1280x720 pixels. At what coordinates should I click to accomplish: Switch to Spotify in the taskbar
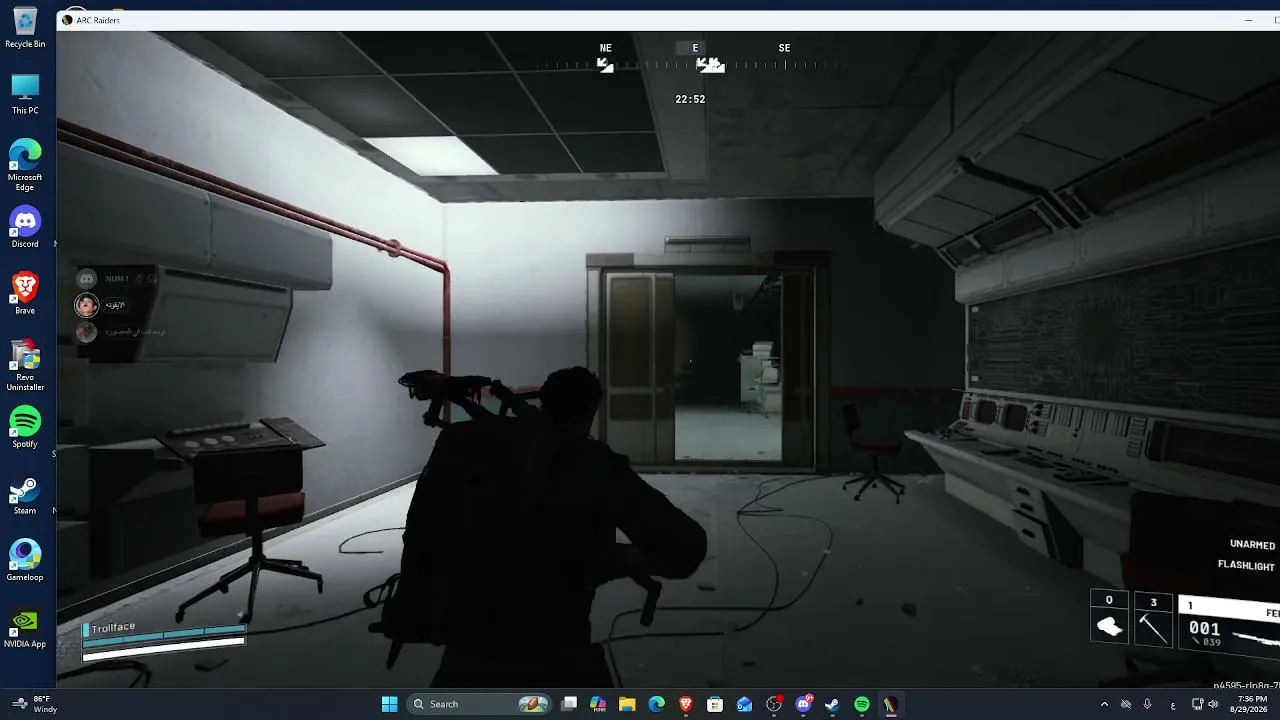click(862, 704)
